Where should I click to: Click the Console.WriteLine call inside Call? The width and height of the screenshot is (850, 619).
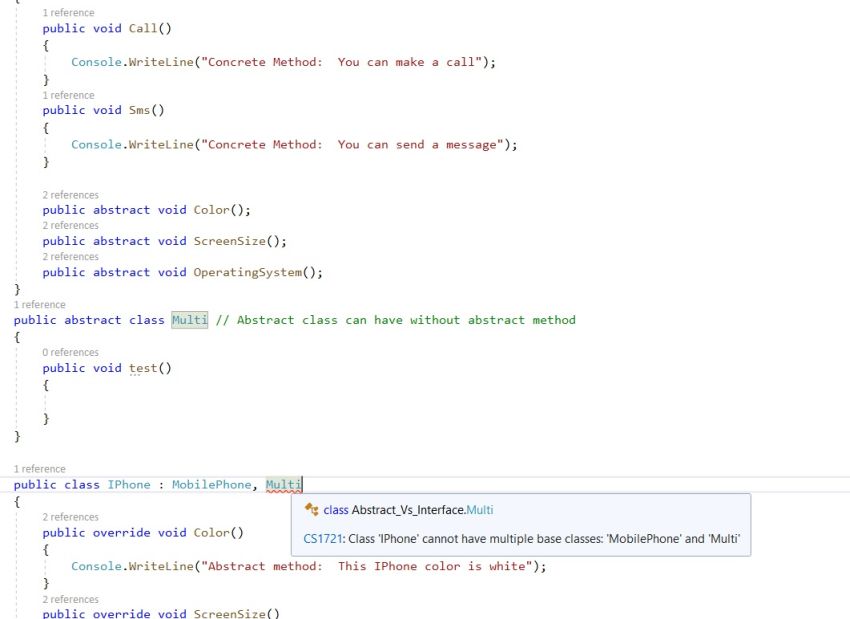coord(130,61)
